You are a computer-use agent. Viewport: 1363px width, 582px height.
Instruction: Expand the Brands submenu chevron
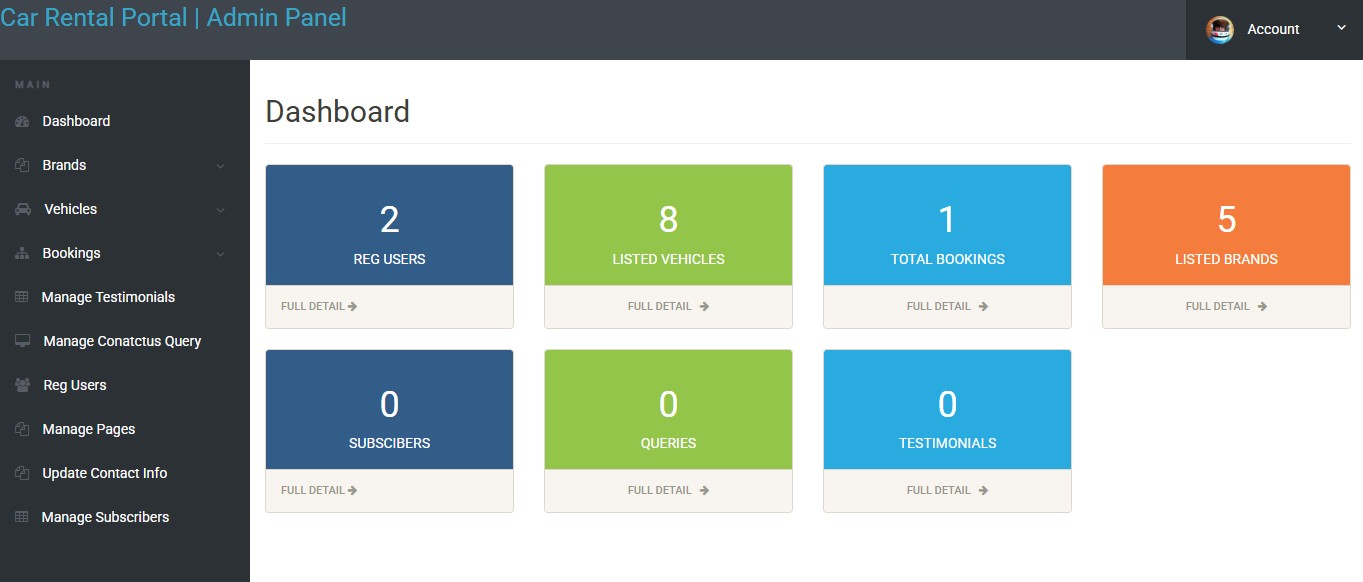(221, 166)
